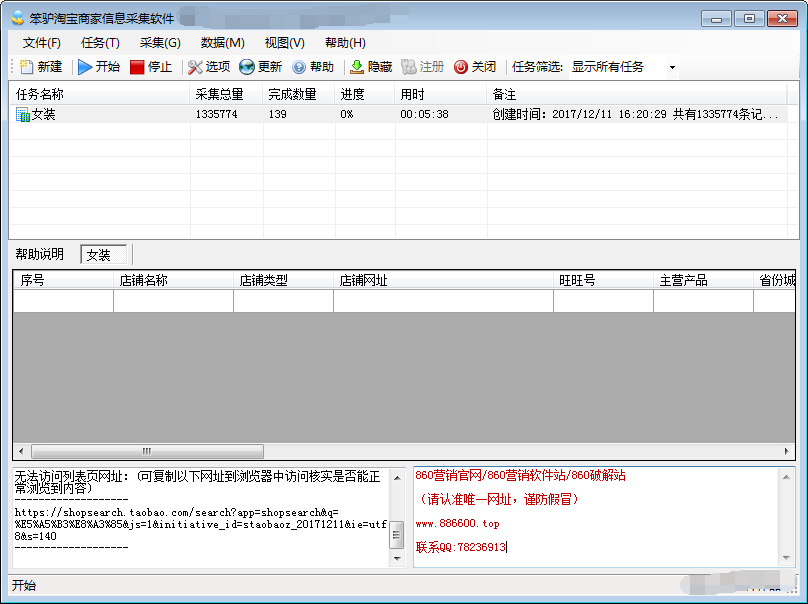808x604 pixels.
Task: Click the 注册 register icon
Action: (x=409, y=67)
